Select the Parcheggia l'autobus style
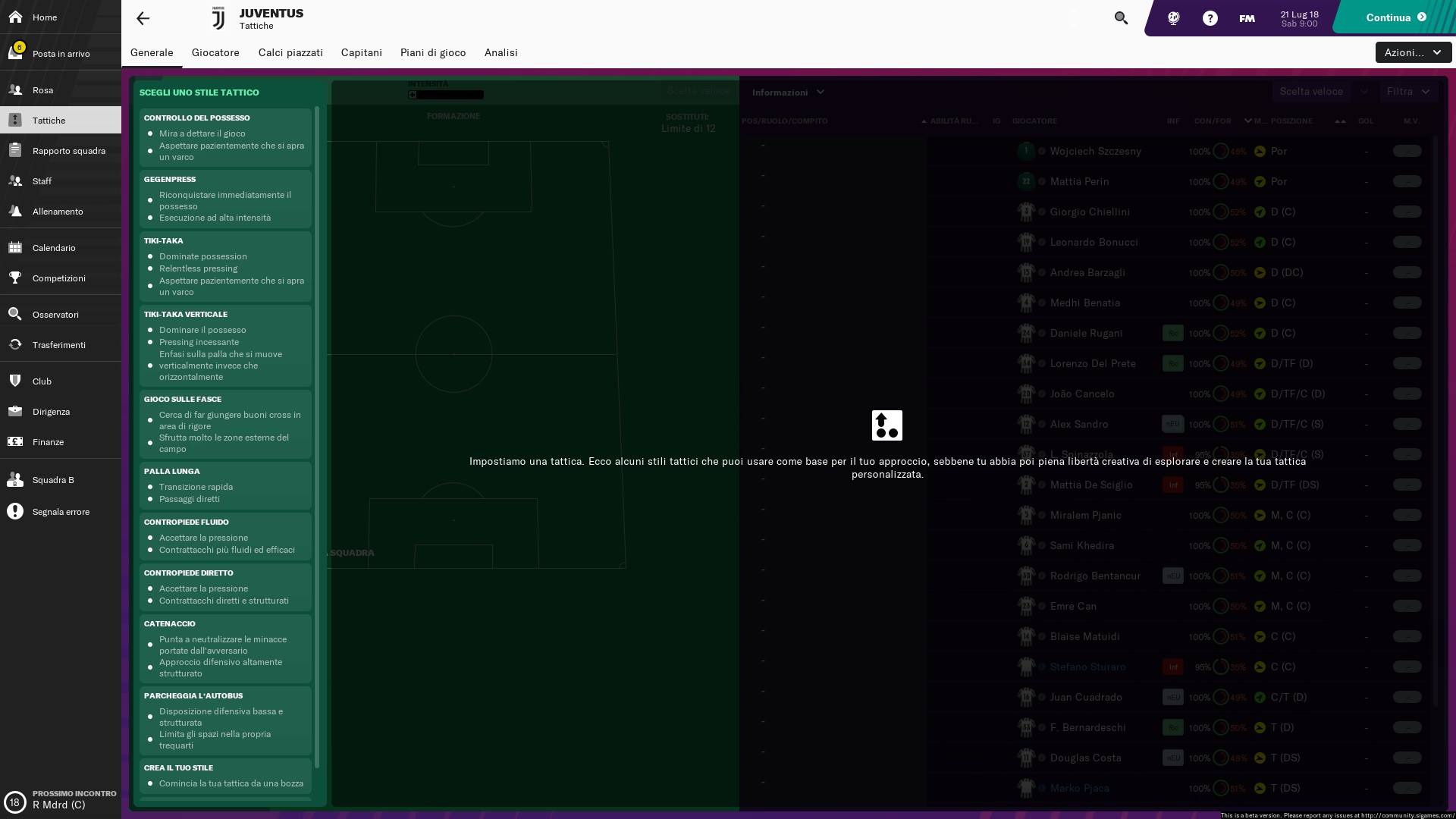This screenshot has width=1456, height=819. click(225, 720)
